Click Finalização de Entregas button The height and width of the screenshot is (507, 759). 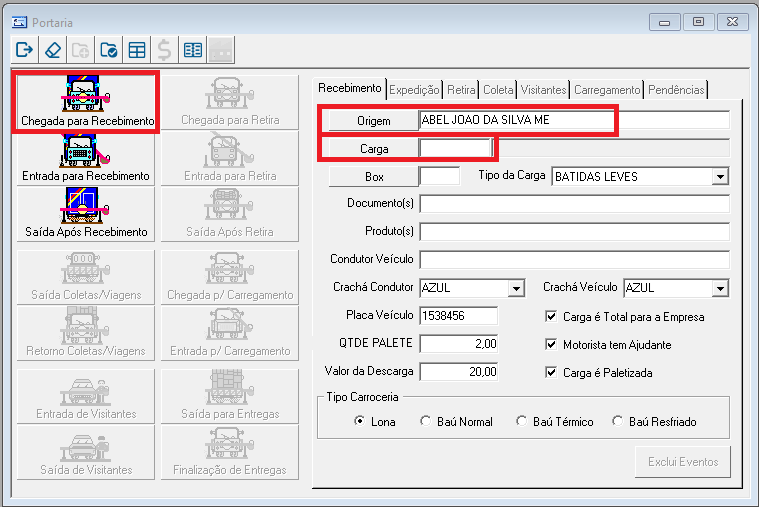[230, 452]
